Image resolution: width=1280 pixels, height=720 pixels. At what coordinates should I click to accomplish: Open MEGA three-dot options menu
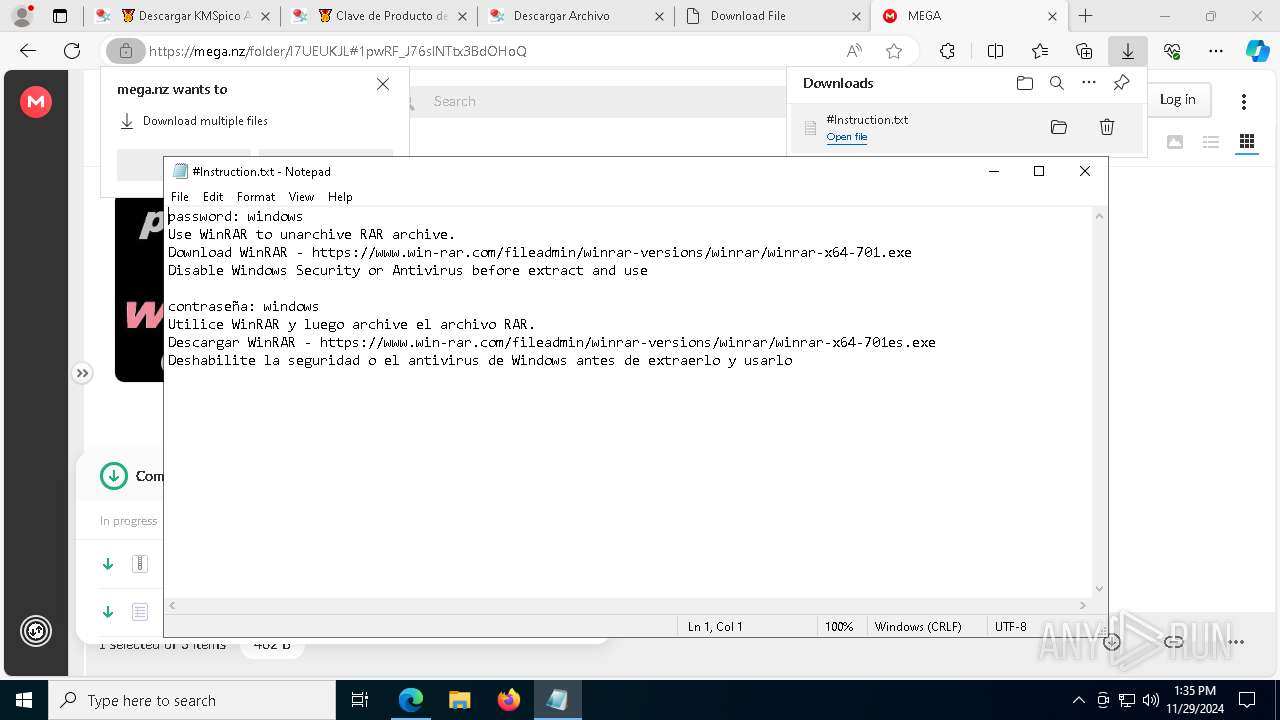pyautogui.click(x=1244, y=101)
